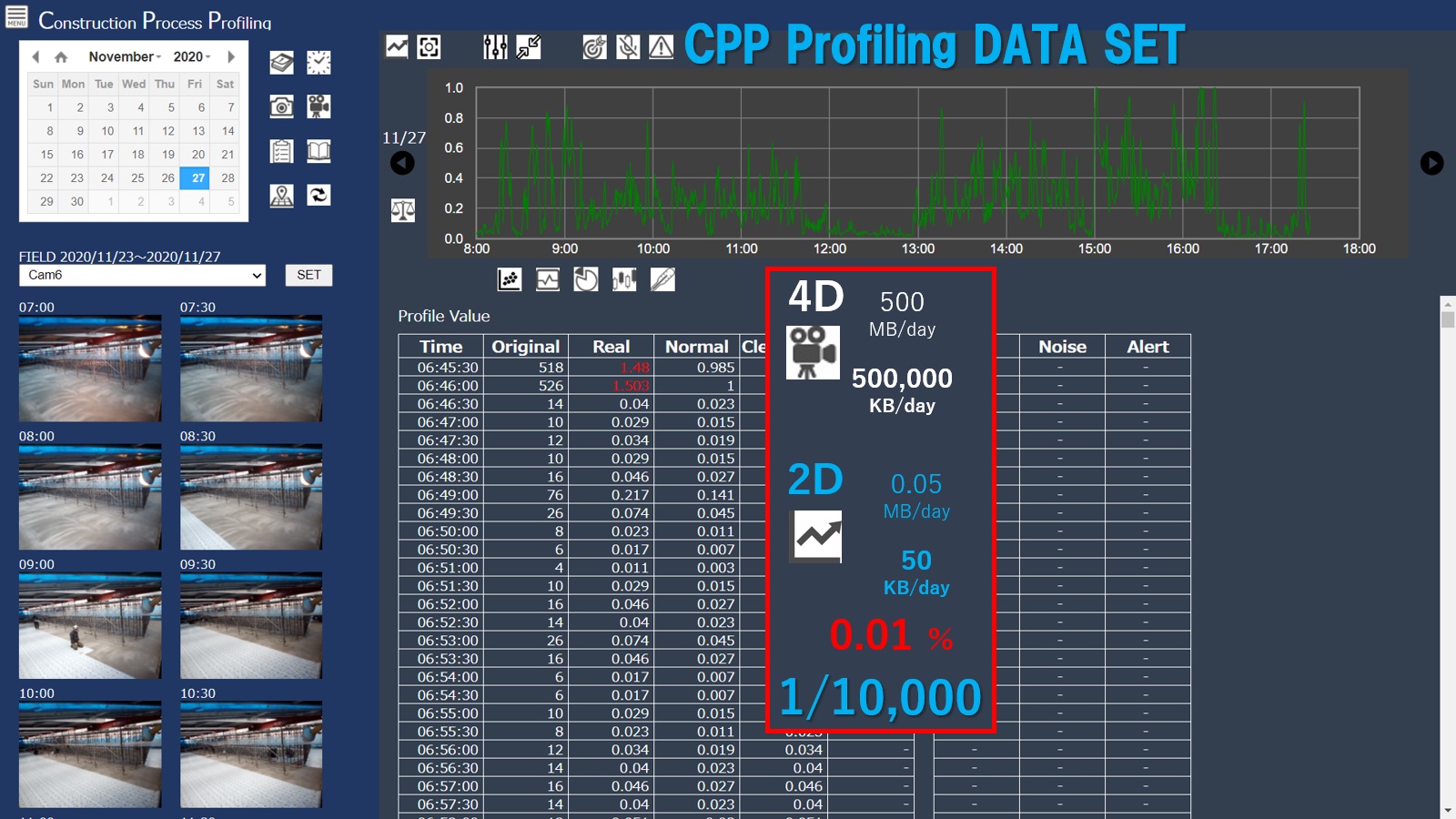Click the Original column header

coord(525,347)
